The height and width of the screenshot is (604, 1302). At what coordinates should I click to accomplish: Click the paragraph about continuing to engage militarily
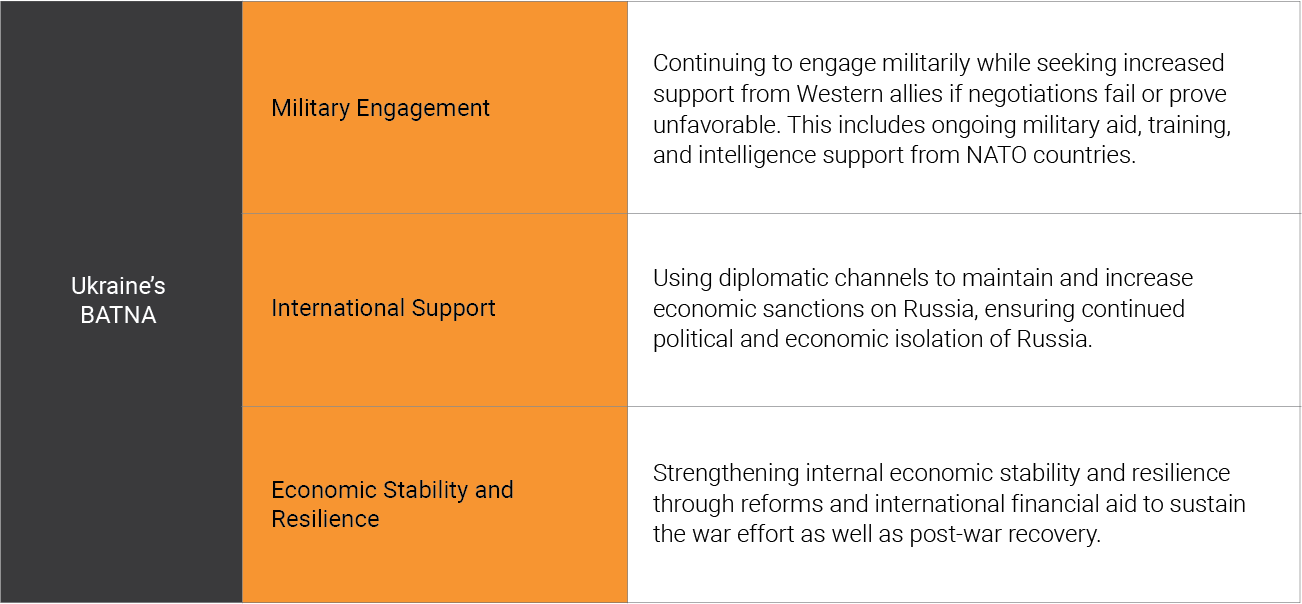941,109
